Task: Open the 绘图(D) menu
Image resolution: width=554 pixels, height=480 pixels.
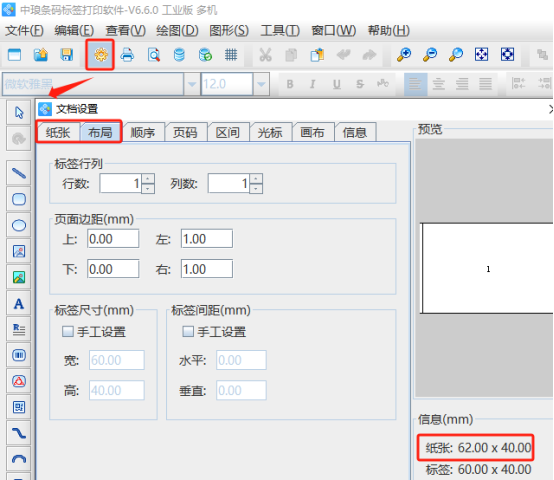Action: point(177,31)
